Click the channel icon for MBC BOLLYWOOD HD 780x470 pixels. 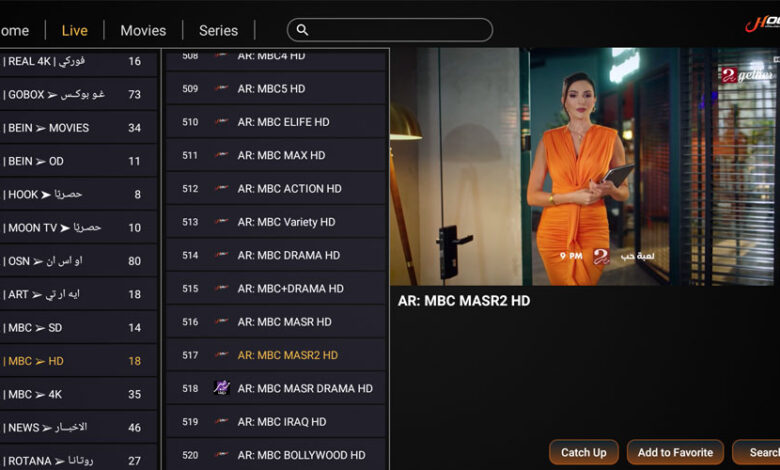(x=221, y=455)
